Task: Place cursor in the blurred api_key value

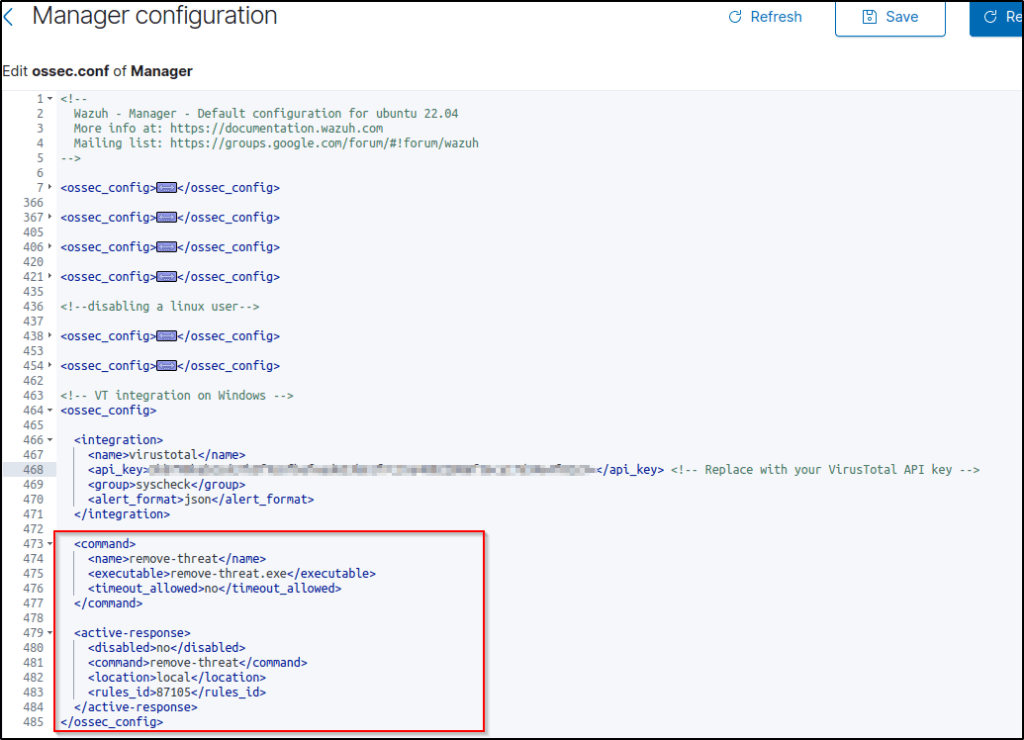Action: pos(372,470)
